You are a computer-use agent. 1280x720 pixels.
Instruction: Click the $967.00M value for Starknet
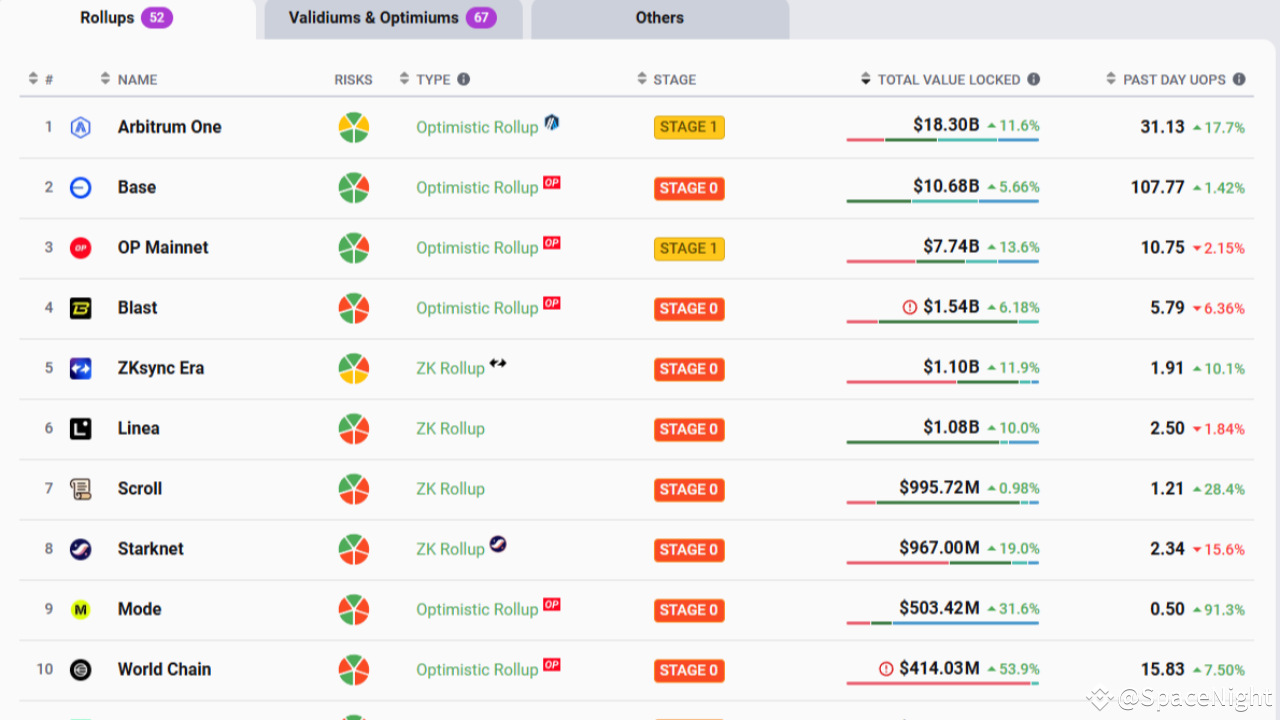tap(939, 547)
